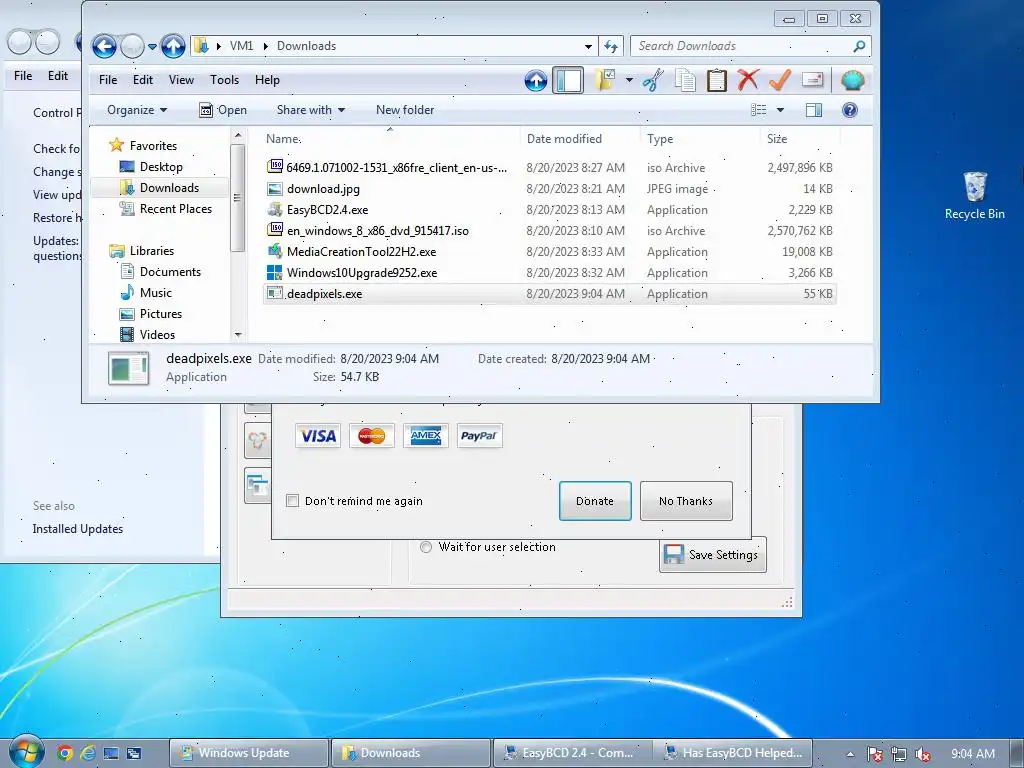Launch Internet Explorer from the taskbar
The width and height of the screenshot is (1024, 768).
pyautogui.click(x=88, y=753)
